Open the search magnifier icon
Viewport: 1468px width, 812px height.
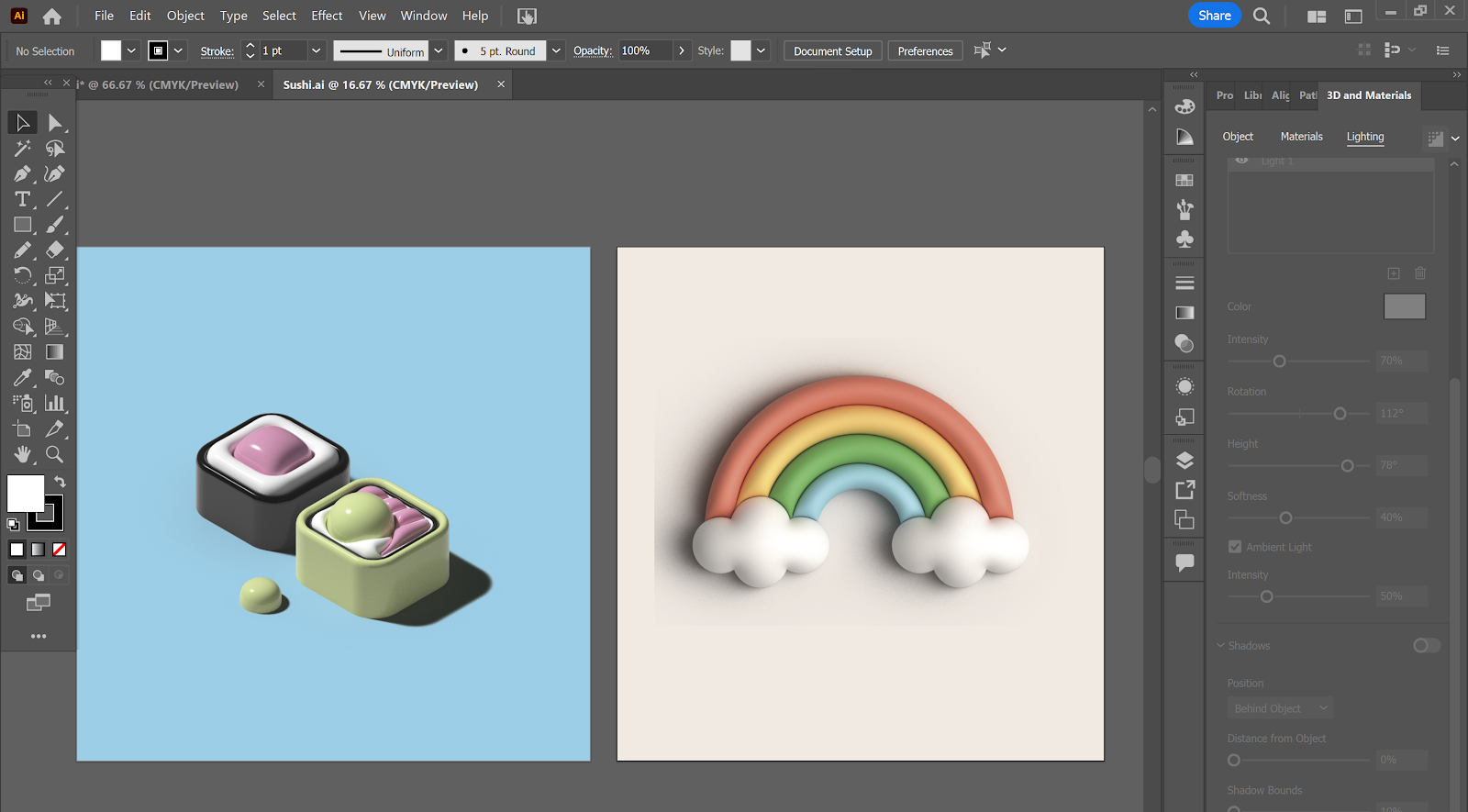(x=1262, y=16)
